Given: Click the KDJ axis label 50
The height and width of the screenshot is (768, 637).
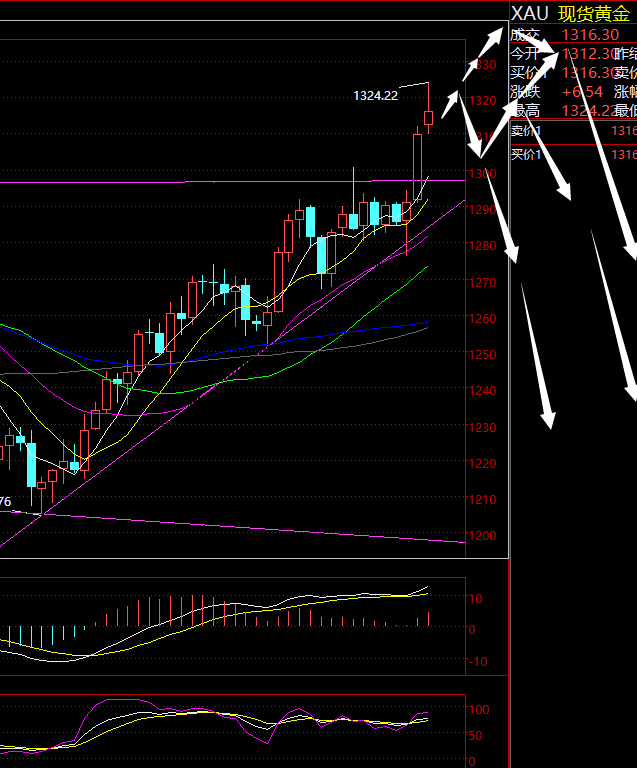Looking at the screenshot, I should tap(475, 736).
